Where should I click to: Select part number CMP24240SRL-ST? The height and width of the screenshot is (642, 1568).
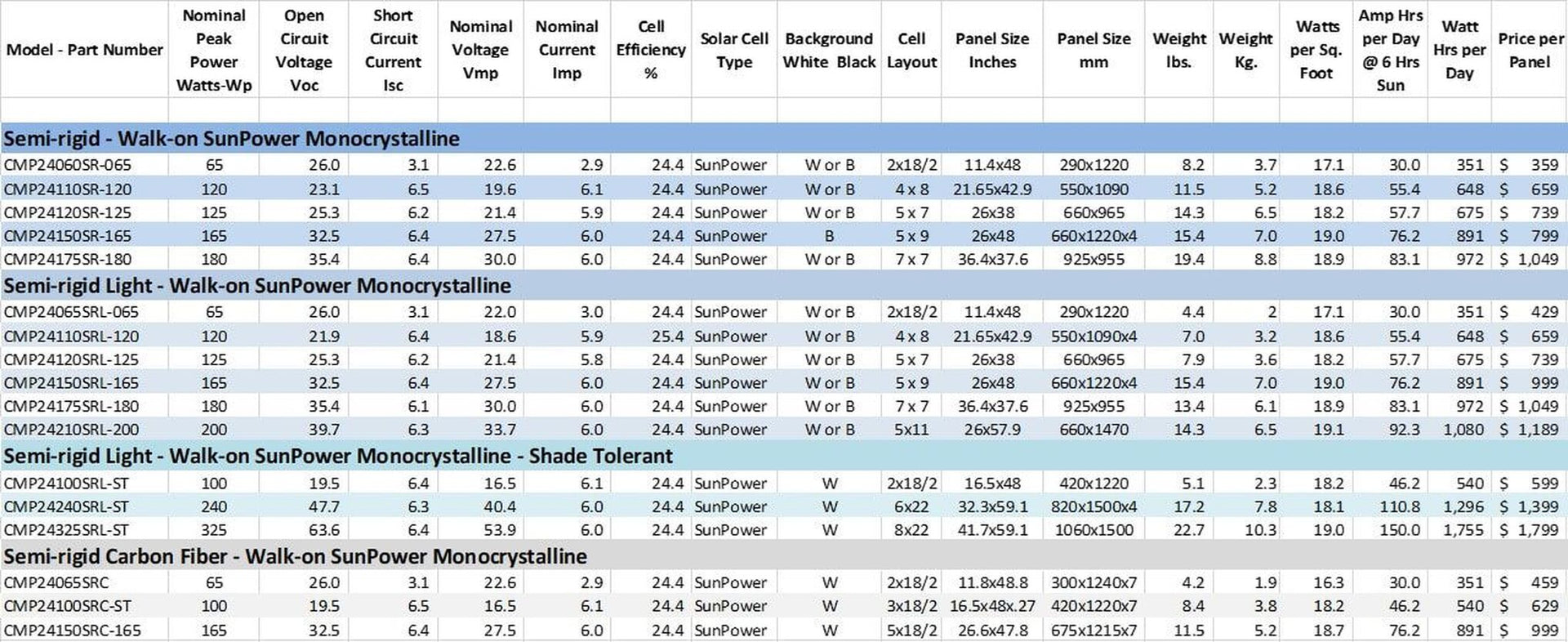66,506
